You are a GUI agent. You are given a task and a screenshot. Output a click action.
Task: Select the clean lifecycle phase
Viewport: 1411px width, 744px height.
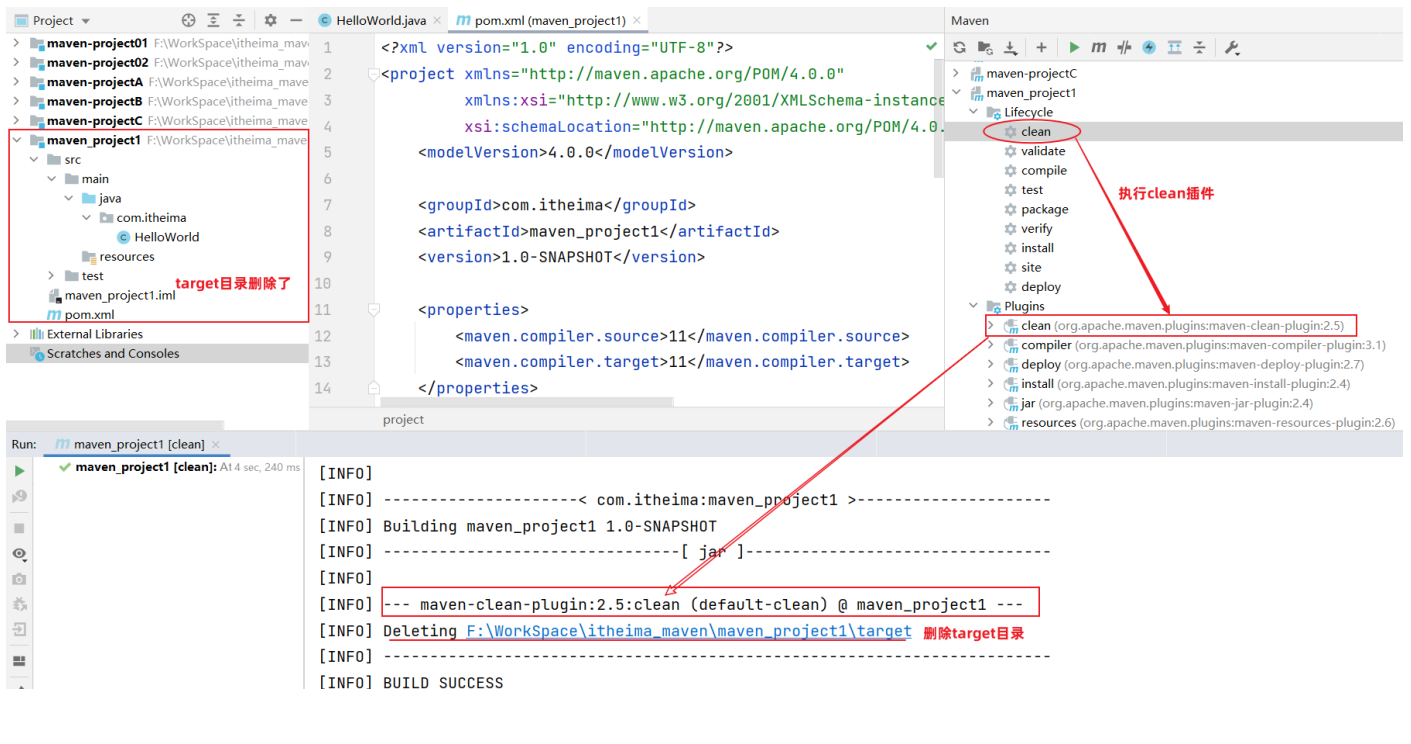[1028, 132]
